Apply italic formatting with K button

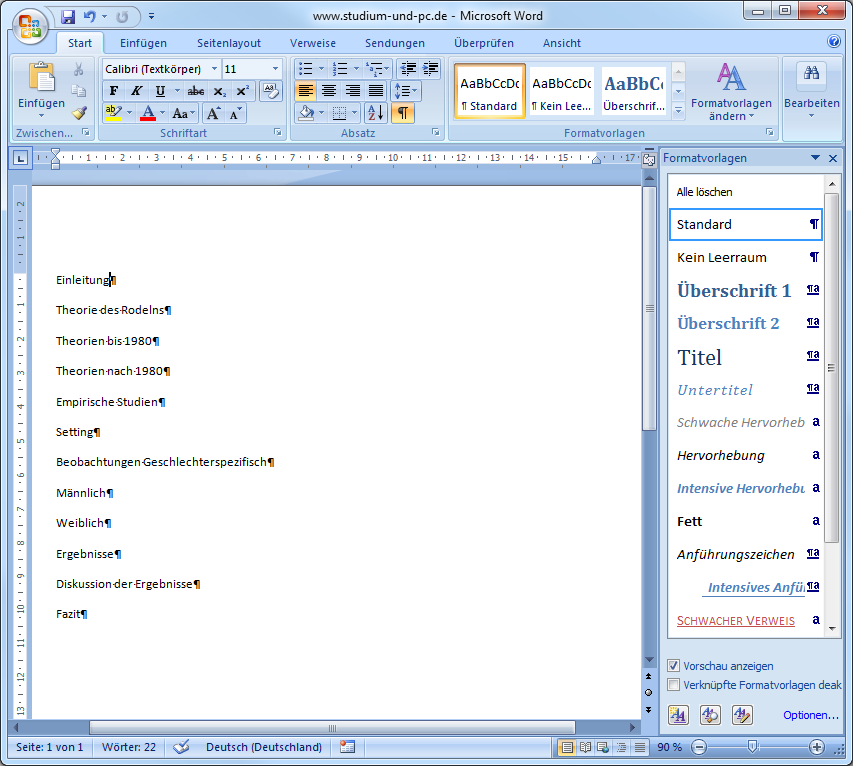pos(137,91)
